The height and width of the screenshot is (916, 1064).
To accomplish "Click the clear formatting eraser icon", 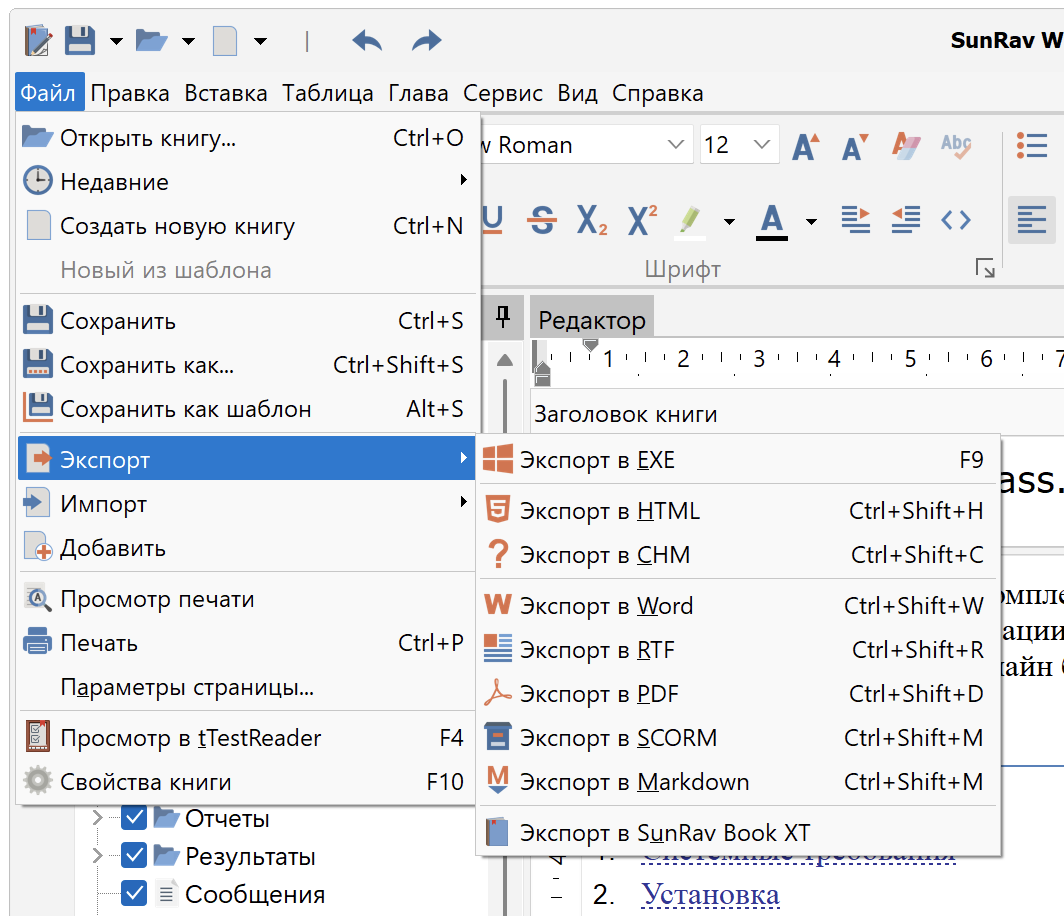I will click(905, 146).
